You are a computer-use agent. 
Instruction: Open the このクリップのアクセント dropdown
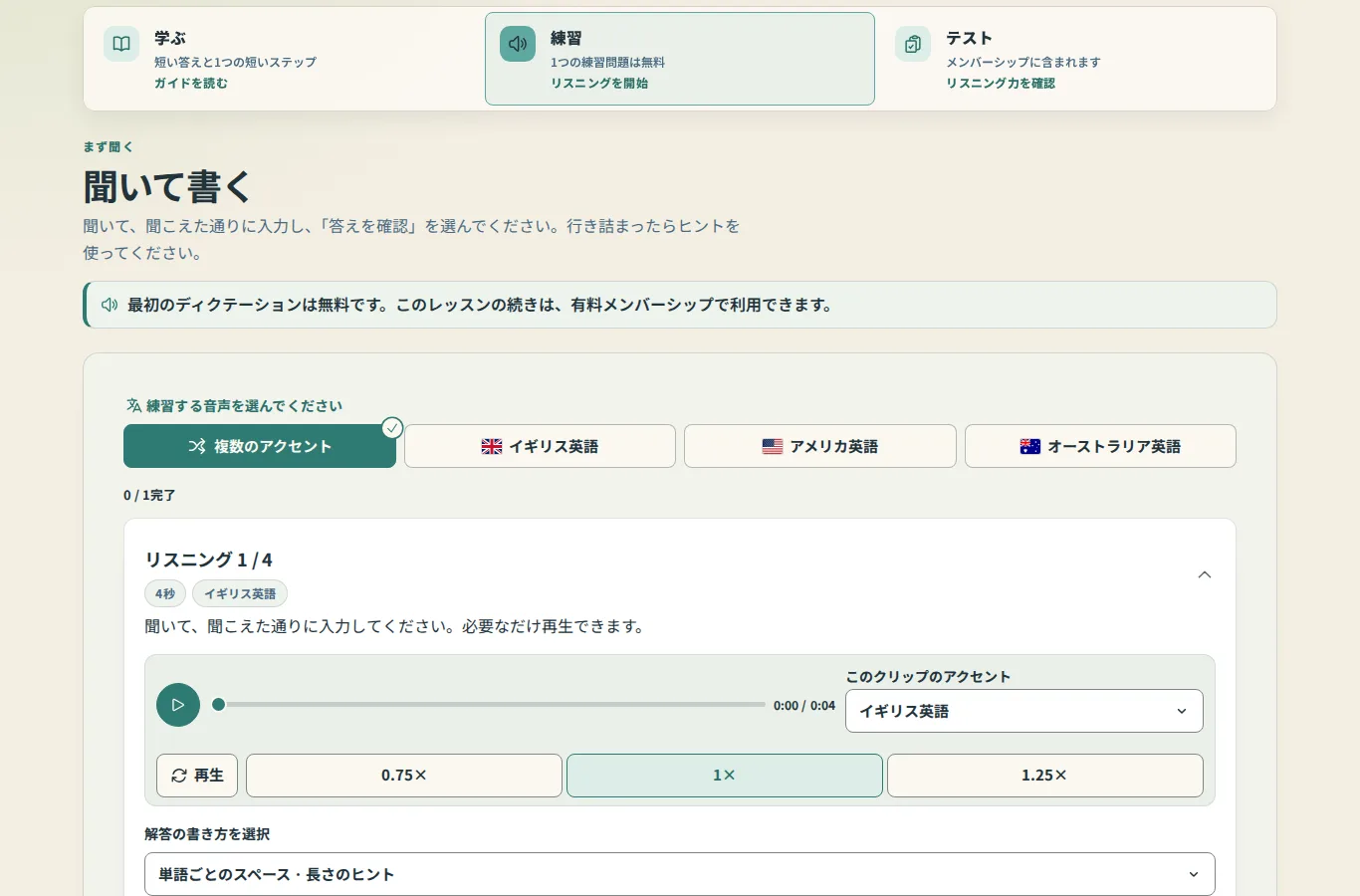(1024, 711)
